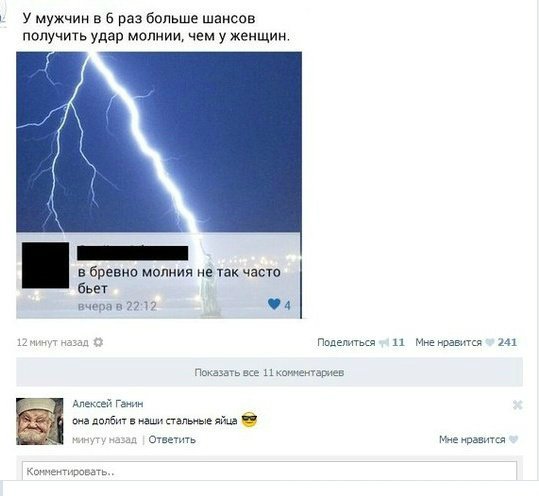Focus the Комментировать input field
The height and width of the screenshot is (496, 539).
tap(270, 471)
